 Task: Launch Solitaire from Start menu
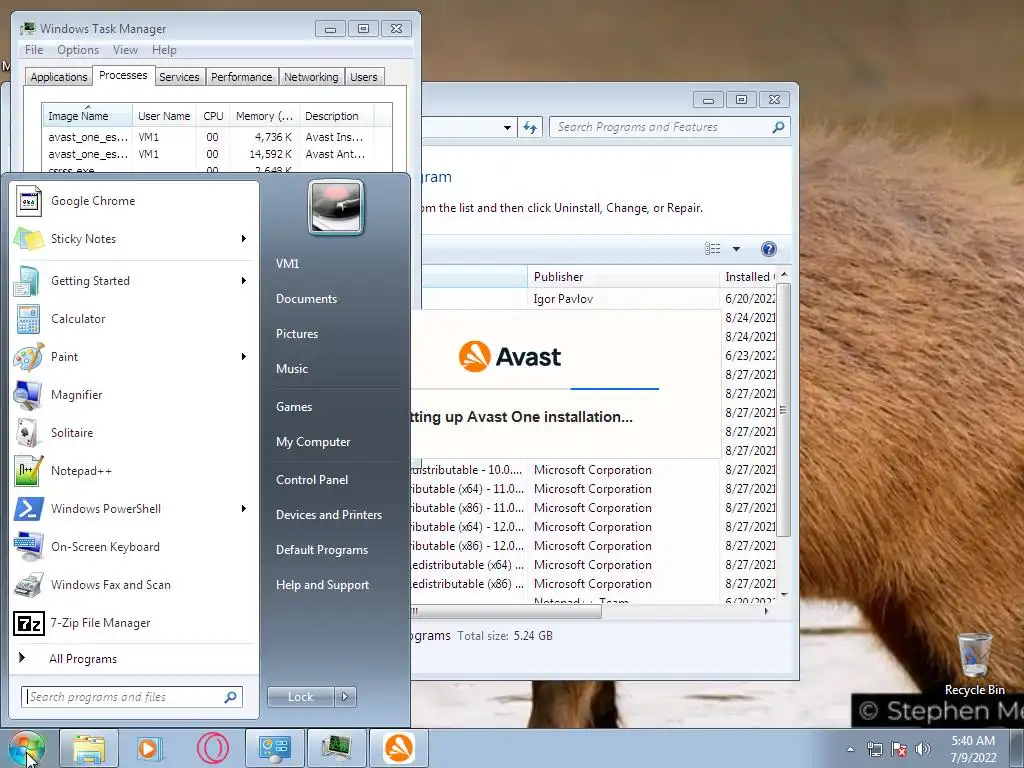click(x=134, y=432)
